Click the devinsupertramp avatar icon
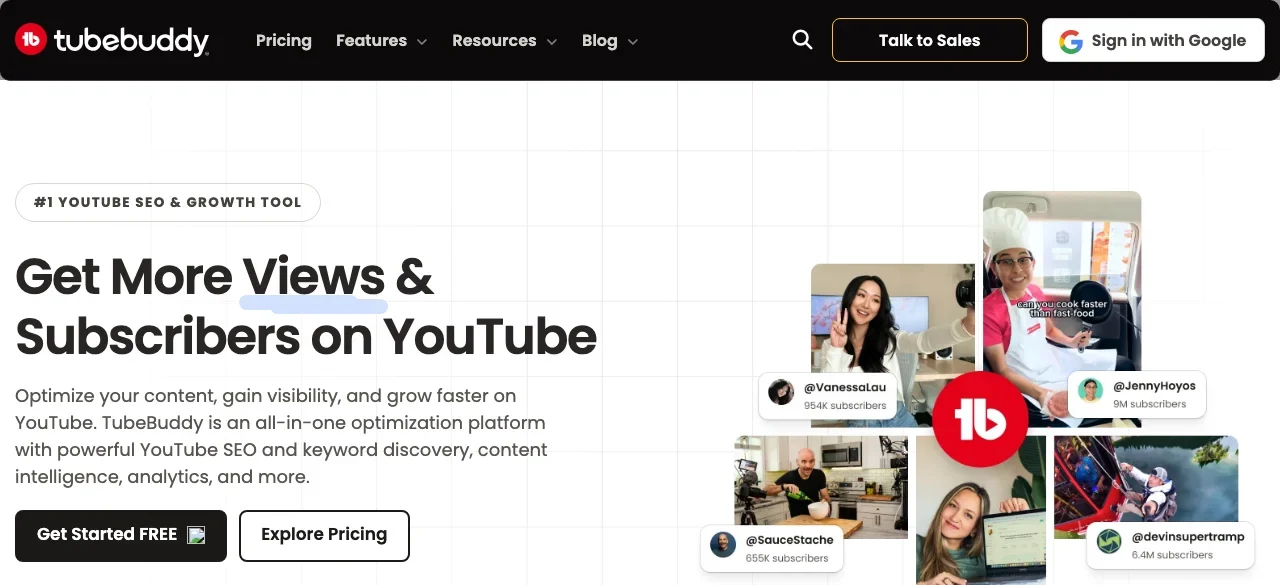This screenshot has height=585, width=1280. 1109,541
